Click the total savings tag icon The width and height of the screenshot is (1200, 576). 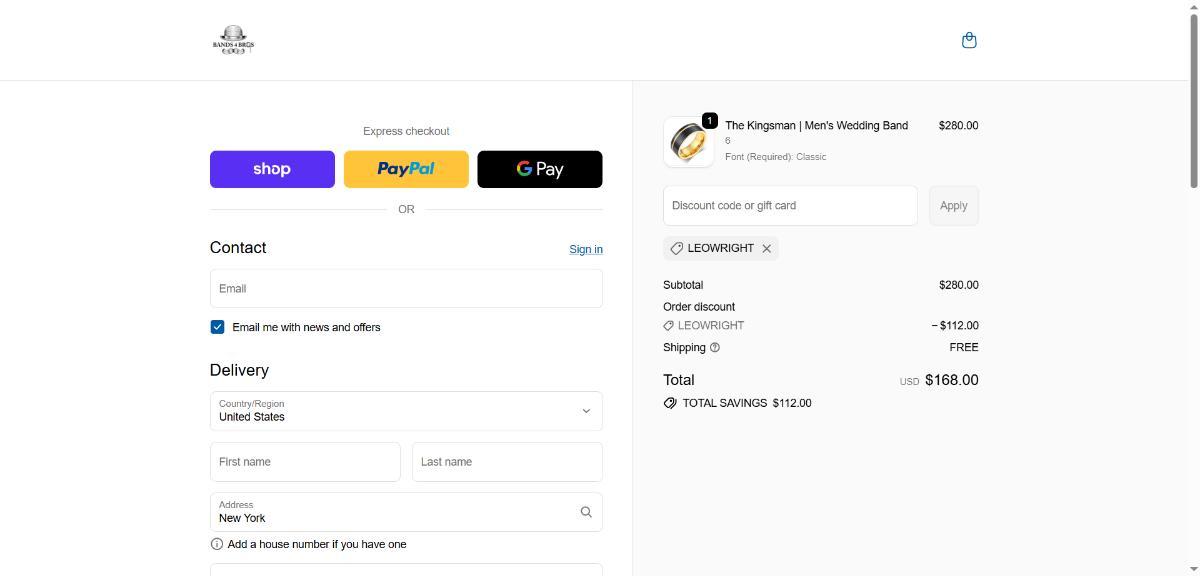pos(670,403)
